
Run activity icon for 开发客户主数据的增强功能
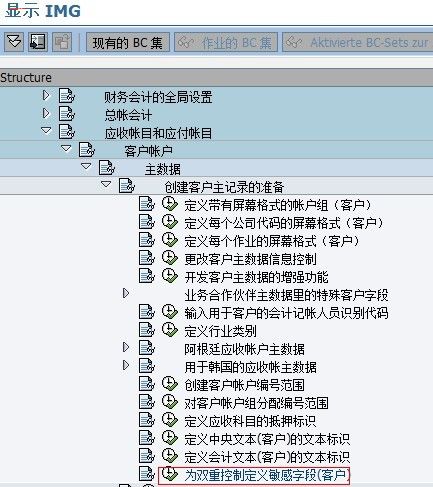pos(170,276)
